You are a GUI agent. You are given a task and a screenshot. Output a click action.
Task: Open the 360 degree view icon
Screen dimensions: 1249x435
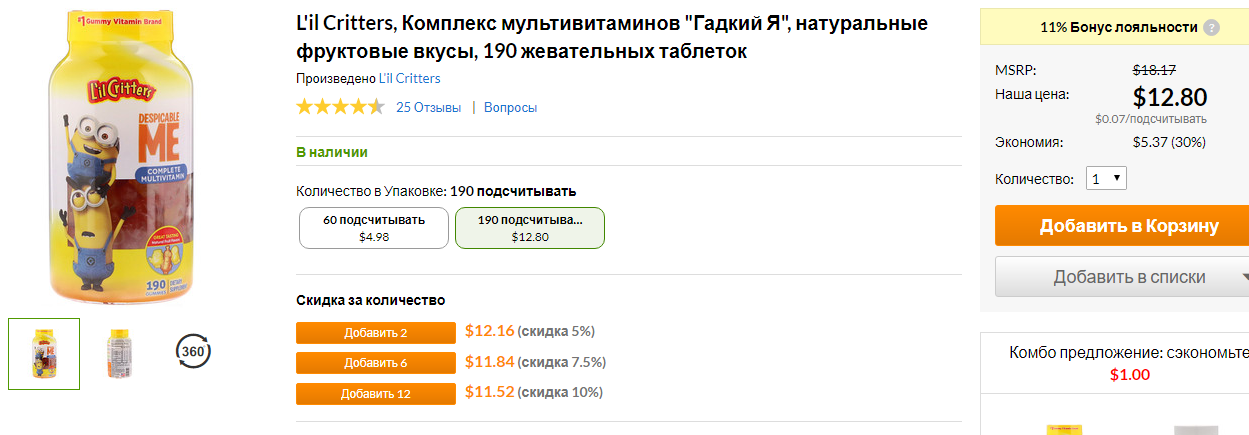tap(193, 352)
